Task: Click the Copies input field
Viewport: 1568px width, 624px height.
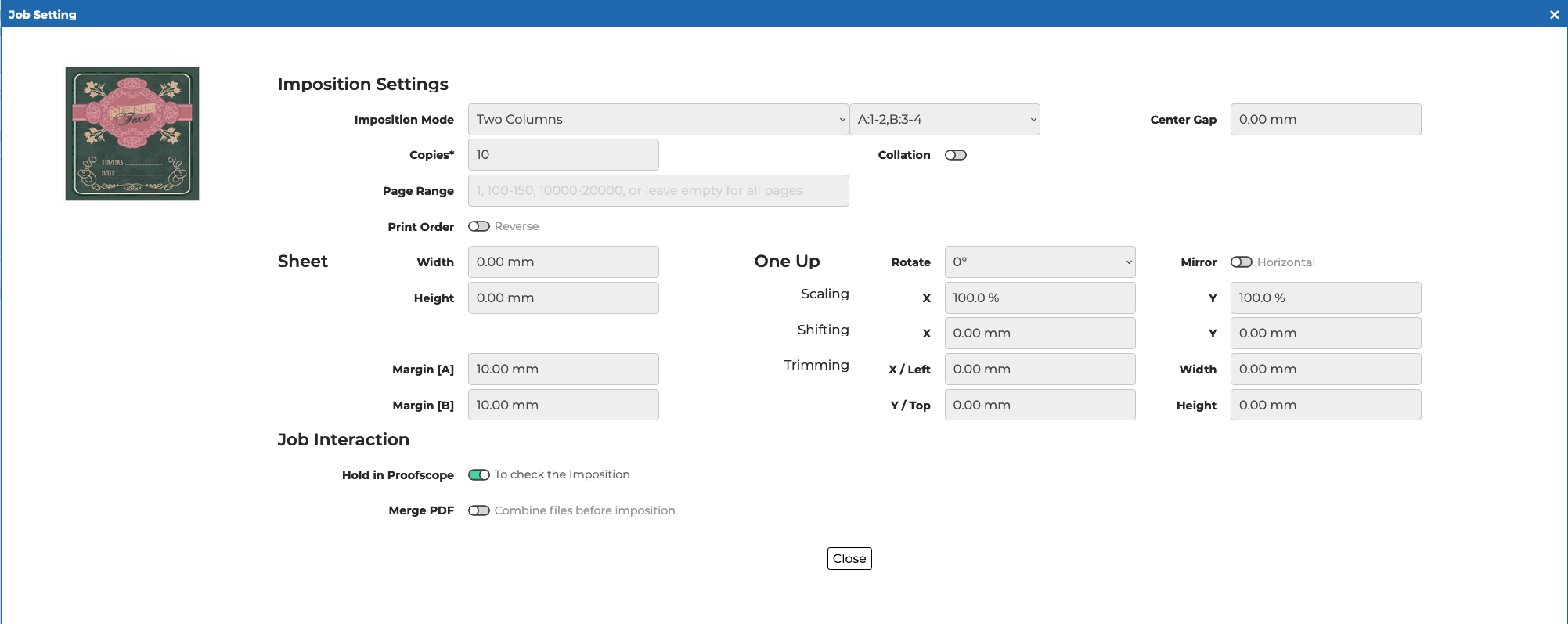Action: pos(563,155)
